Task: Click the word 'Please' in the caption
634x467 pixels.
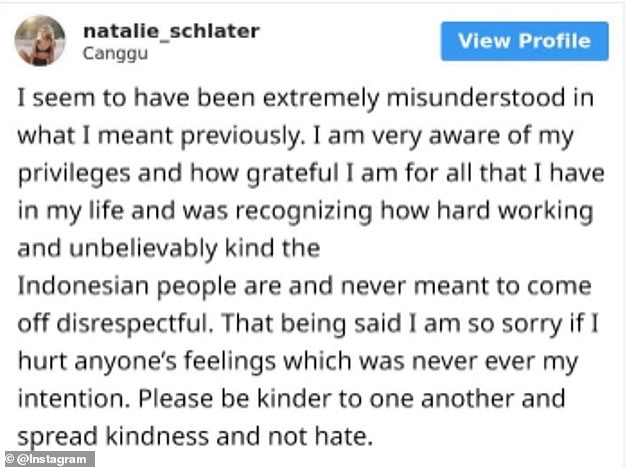Action: pyautogui.click(x=175, y=399)
